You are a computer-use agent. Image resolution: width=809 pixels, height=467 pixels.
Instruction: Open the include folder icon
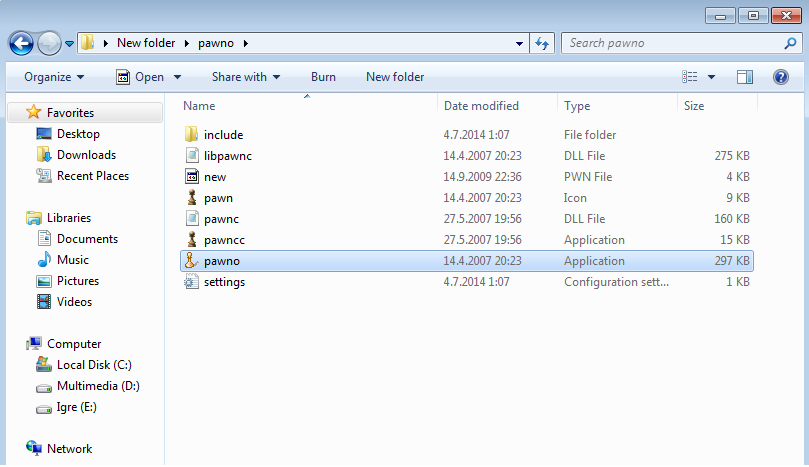192,135
